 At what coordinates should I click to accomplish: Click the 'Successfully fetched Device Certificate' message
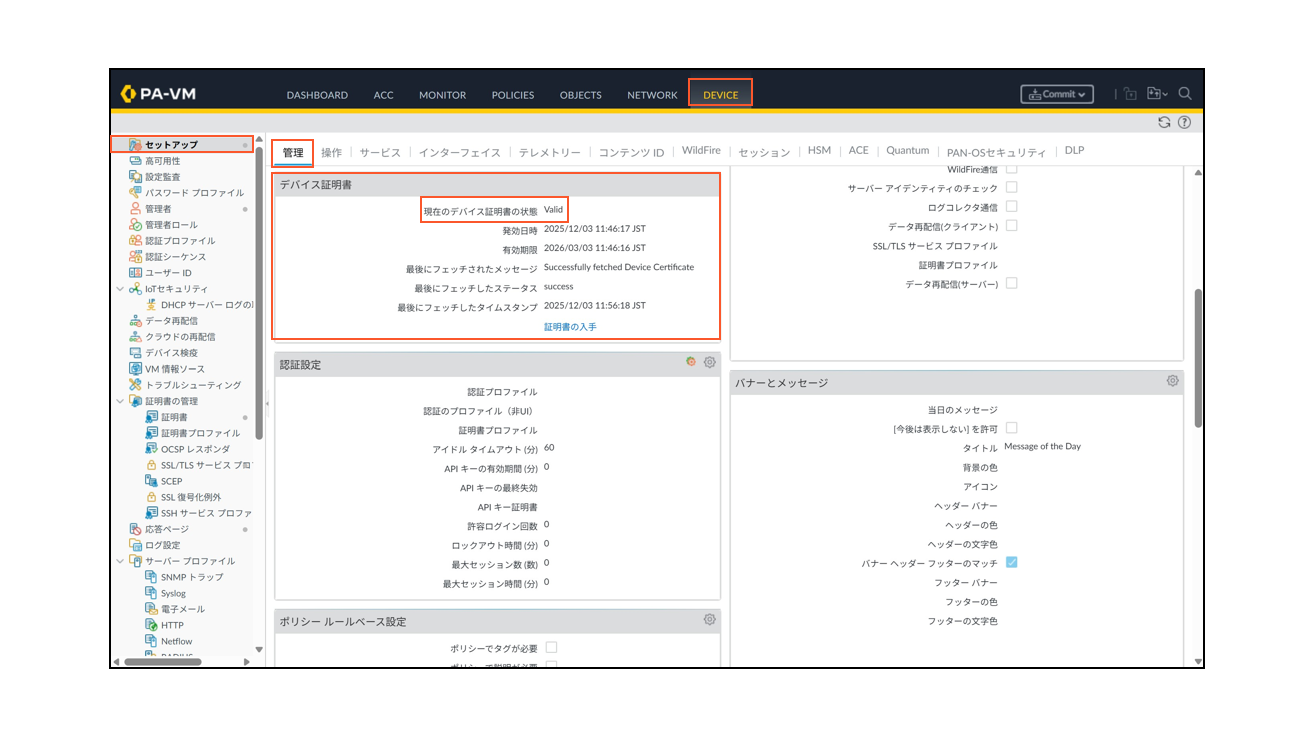[619, 267]
